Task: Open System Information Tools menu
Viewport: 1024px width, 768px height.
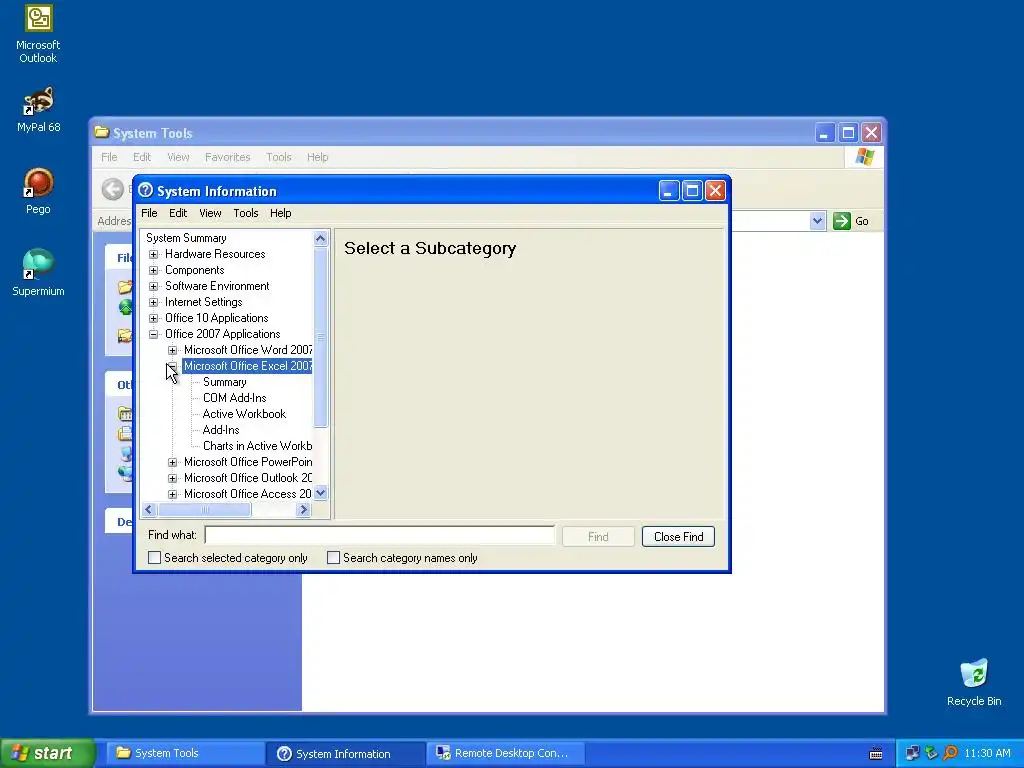Action: pyautogui.click(x=246, y=213)
